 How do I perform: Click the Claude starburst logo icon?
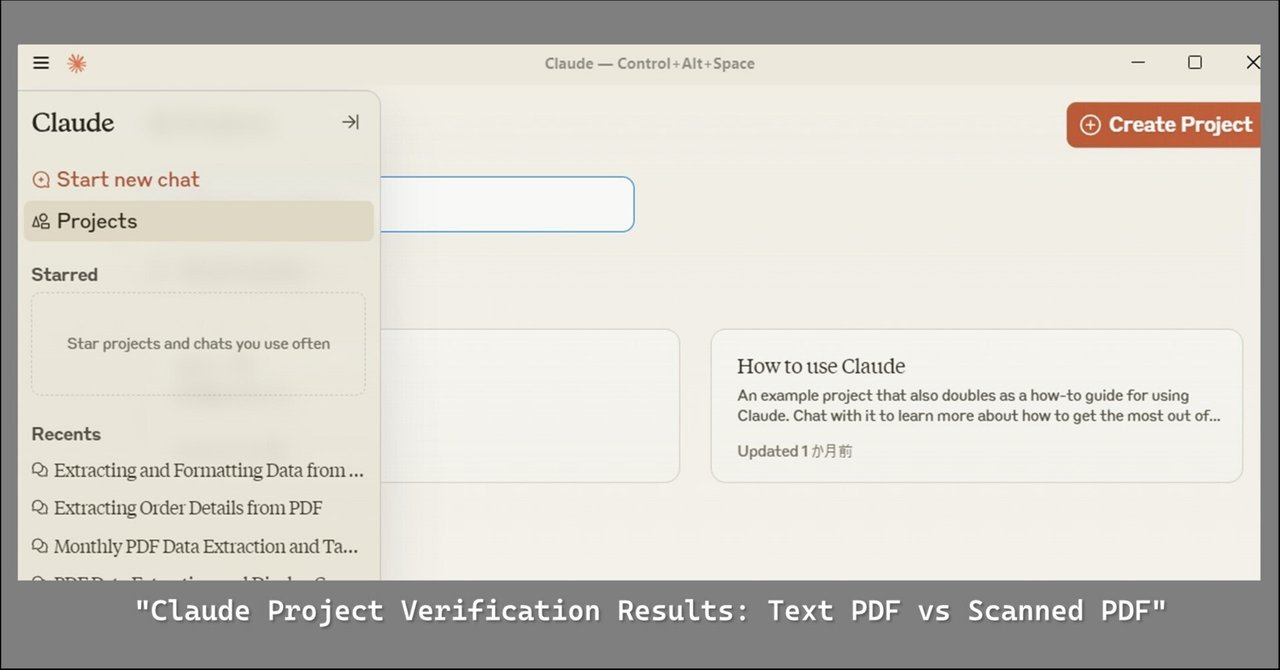(77, 63)
